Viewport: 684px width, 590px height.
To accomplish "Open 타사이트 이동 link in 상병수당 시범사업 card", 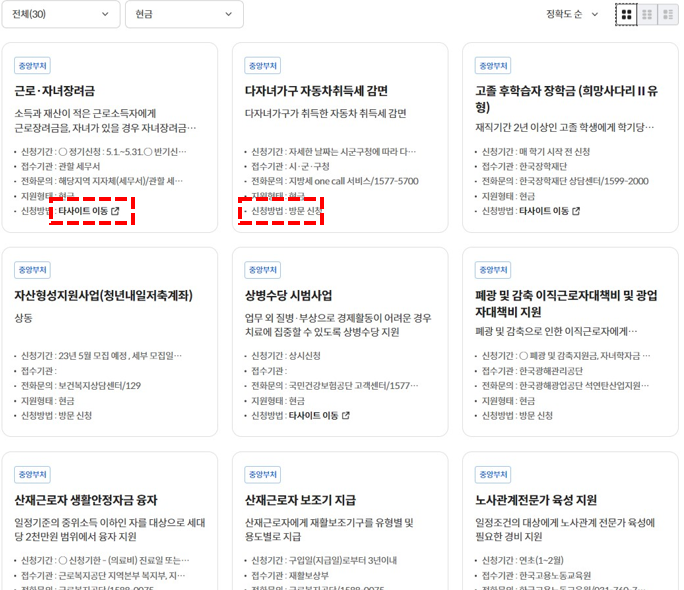I will point(319,416).
